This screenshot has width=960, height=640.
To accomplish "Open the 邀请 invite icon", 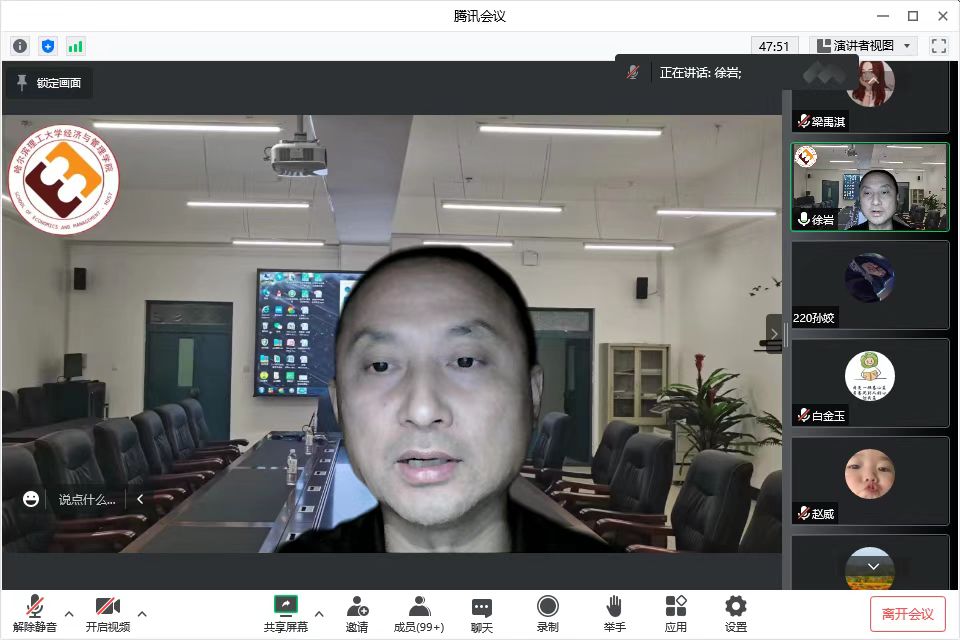I will pyautogui.click(x=357, y=613).
